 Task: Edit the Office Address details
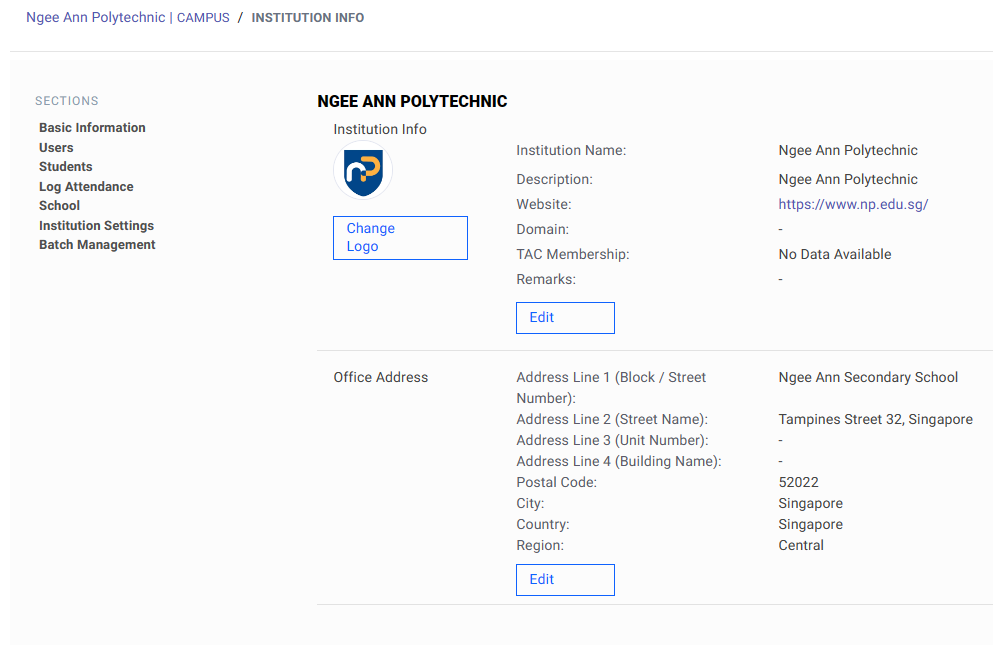[x=565, y=580]
